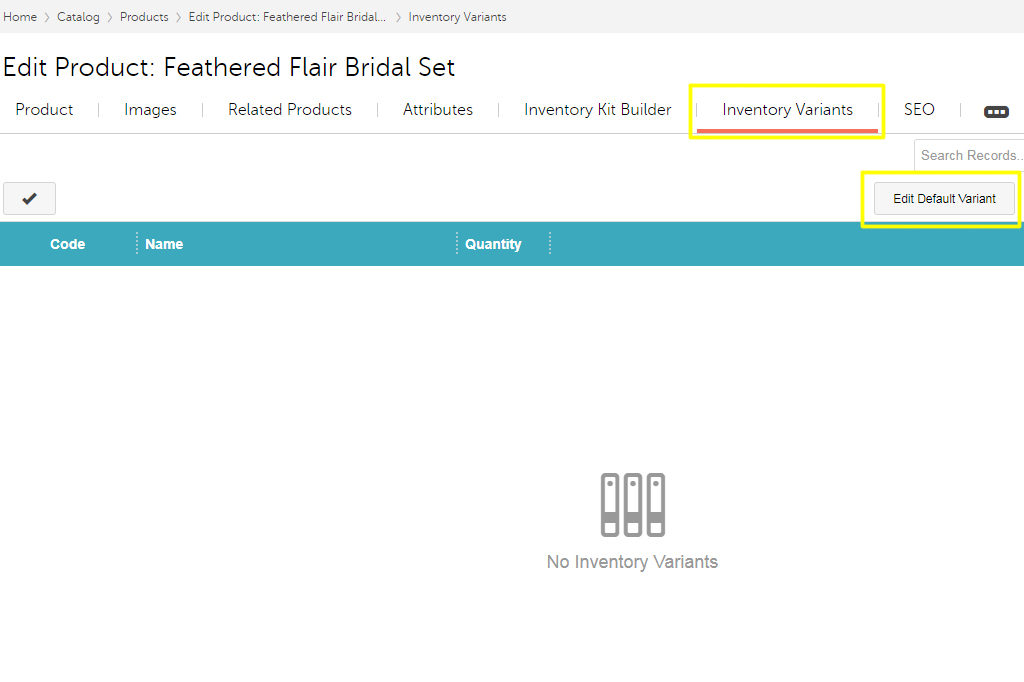The height and width of the screenshot is (682, 1024).
Task: Select the Inventory Variants tab
Action: tap(787, 110)
